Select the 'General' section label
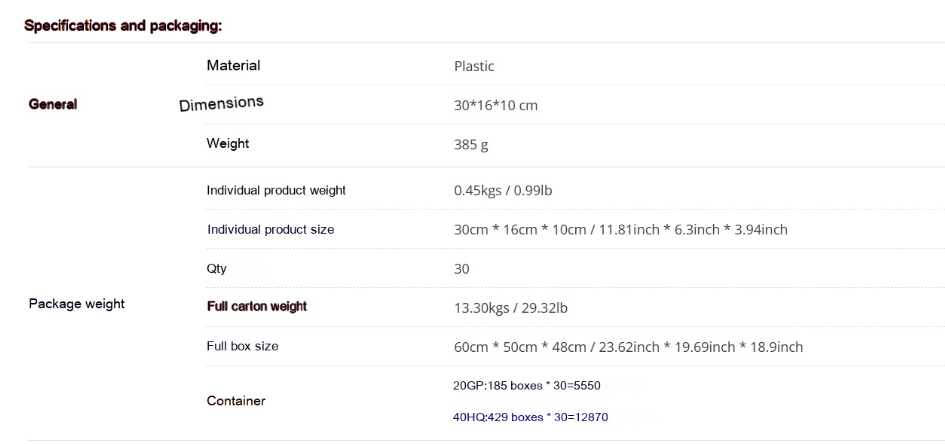The image size is (945, 444). (x=53, y=104)
